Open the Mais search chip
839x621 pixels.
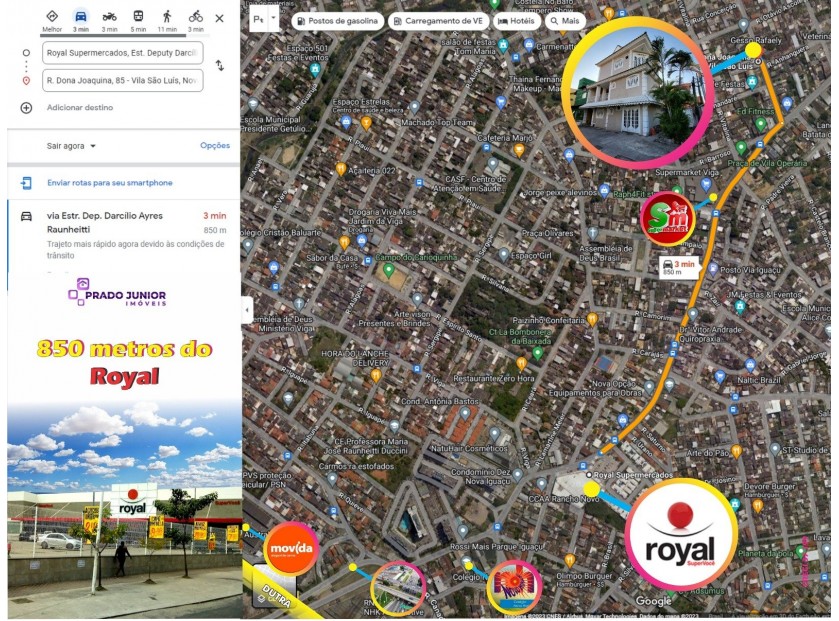[565, 21]
